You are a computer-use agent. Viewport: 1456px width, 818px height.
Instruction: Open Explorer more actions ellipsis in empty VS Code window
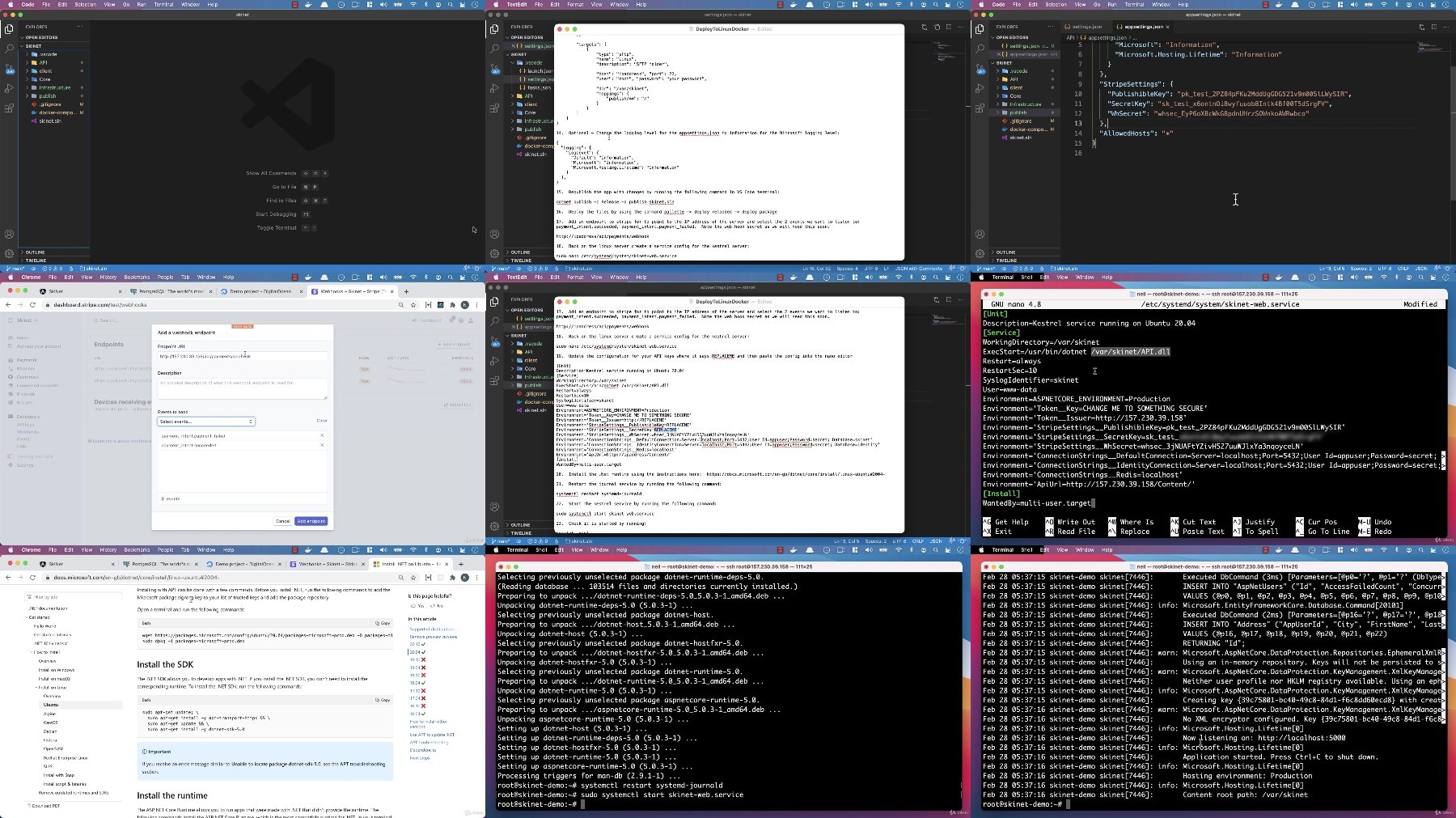coord(80,27)
